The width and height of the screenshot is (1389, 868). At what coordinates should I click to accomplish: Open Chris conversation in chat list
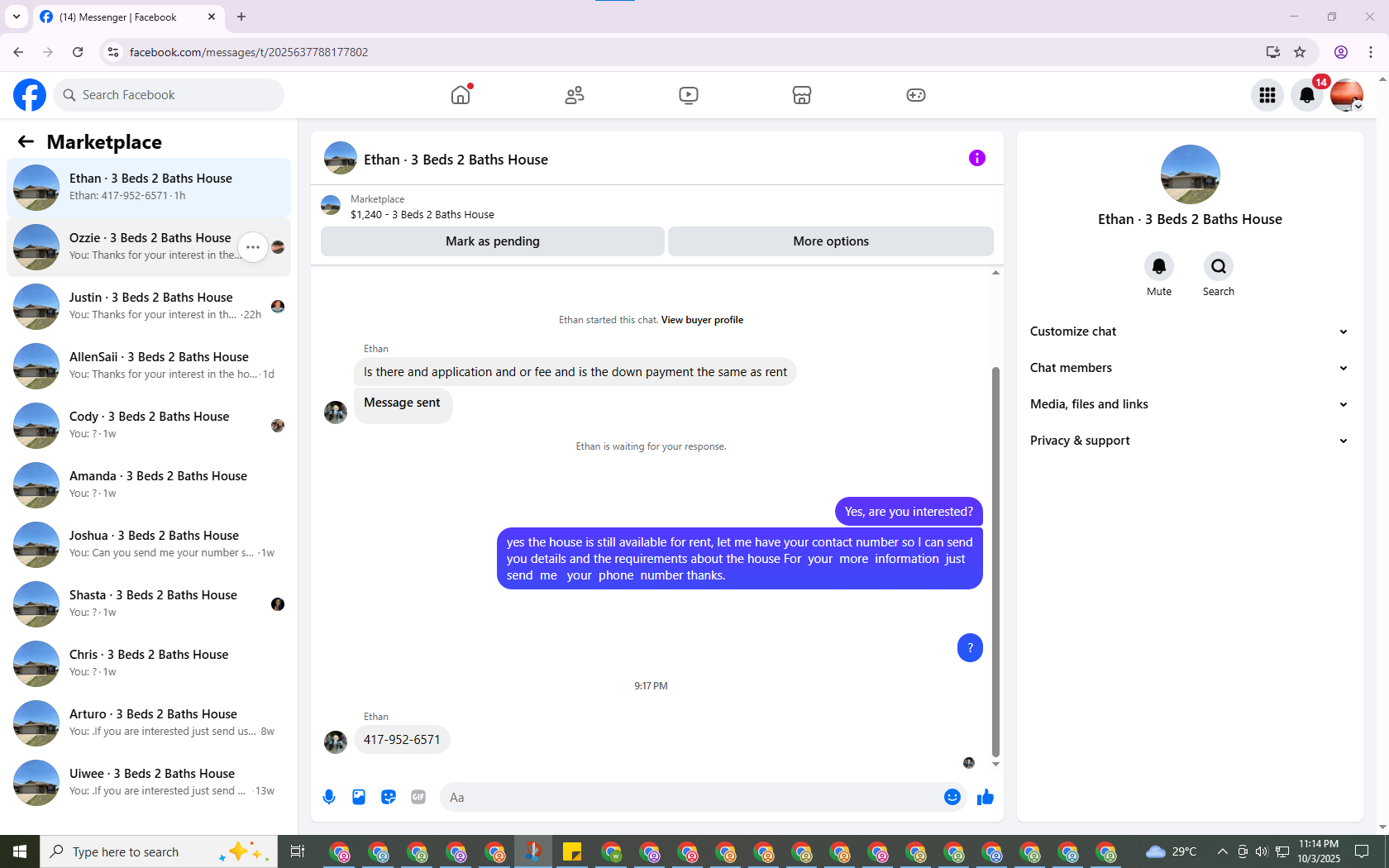149,664
